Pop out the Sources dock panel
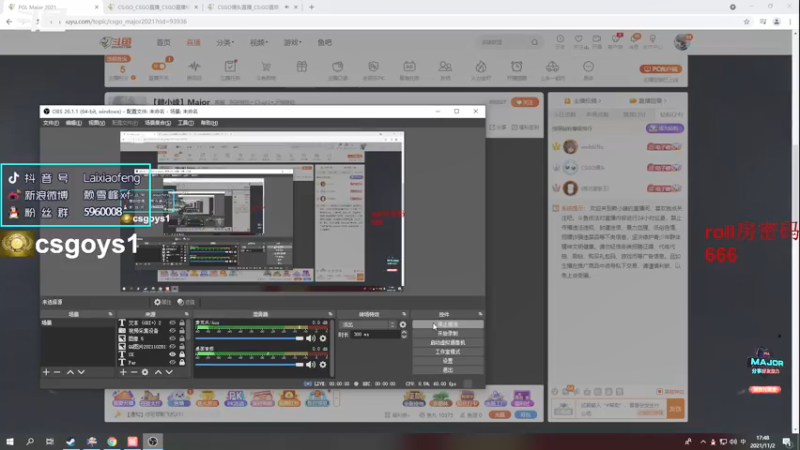The height and width of the screenshot is (450, 800). coord(186,314)
